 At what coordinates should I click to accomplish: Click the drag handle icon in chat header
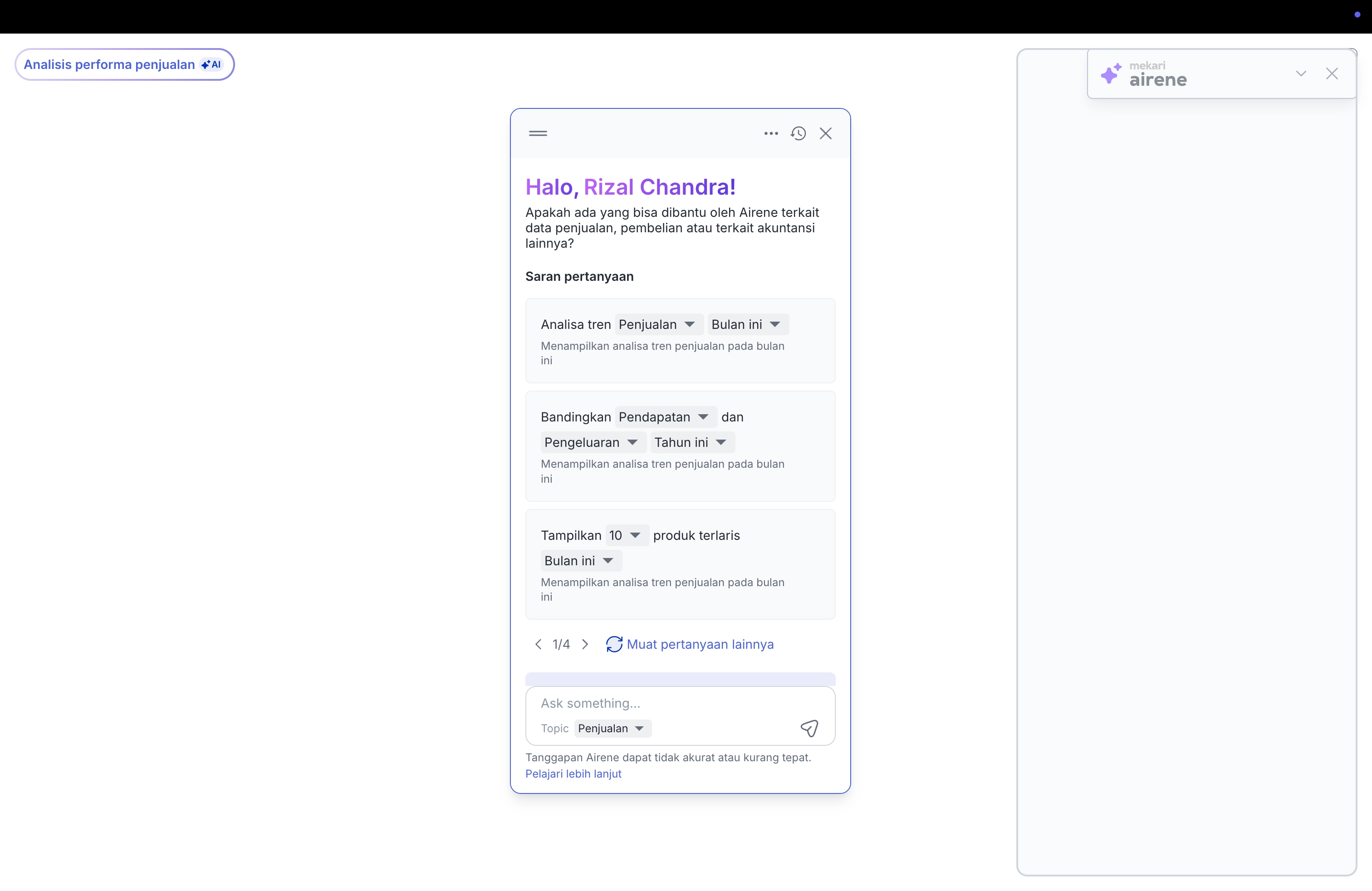(x=538, y=134)
